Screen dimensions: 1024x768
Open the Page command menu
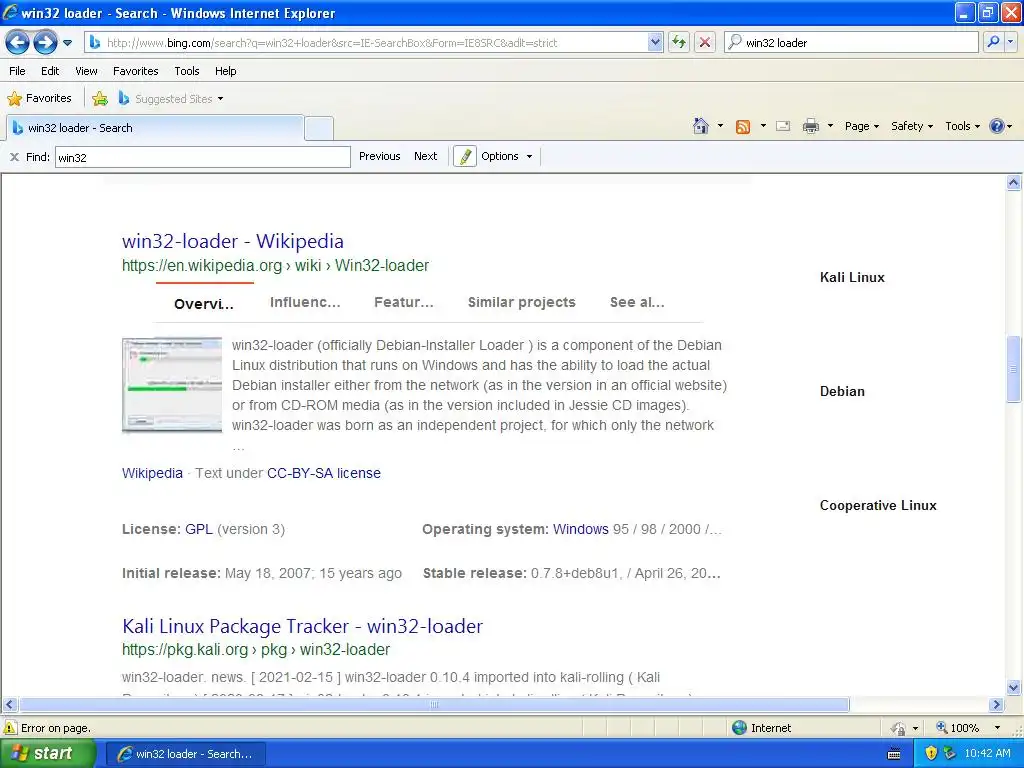click(861, 126)
